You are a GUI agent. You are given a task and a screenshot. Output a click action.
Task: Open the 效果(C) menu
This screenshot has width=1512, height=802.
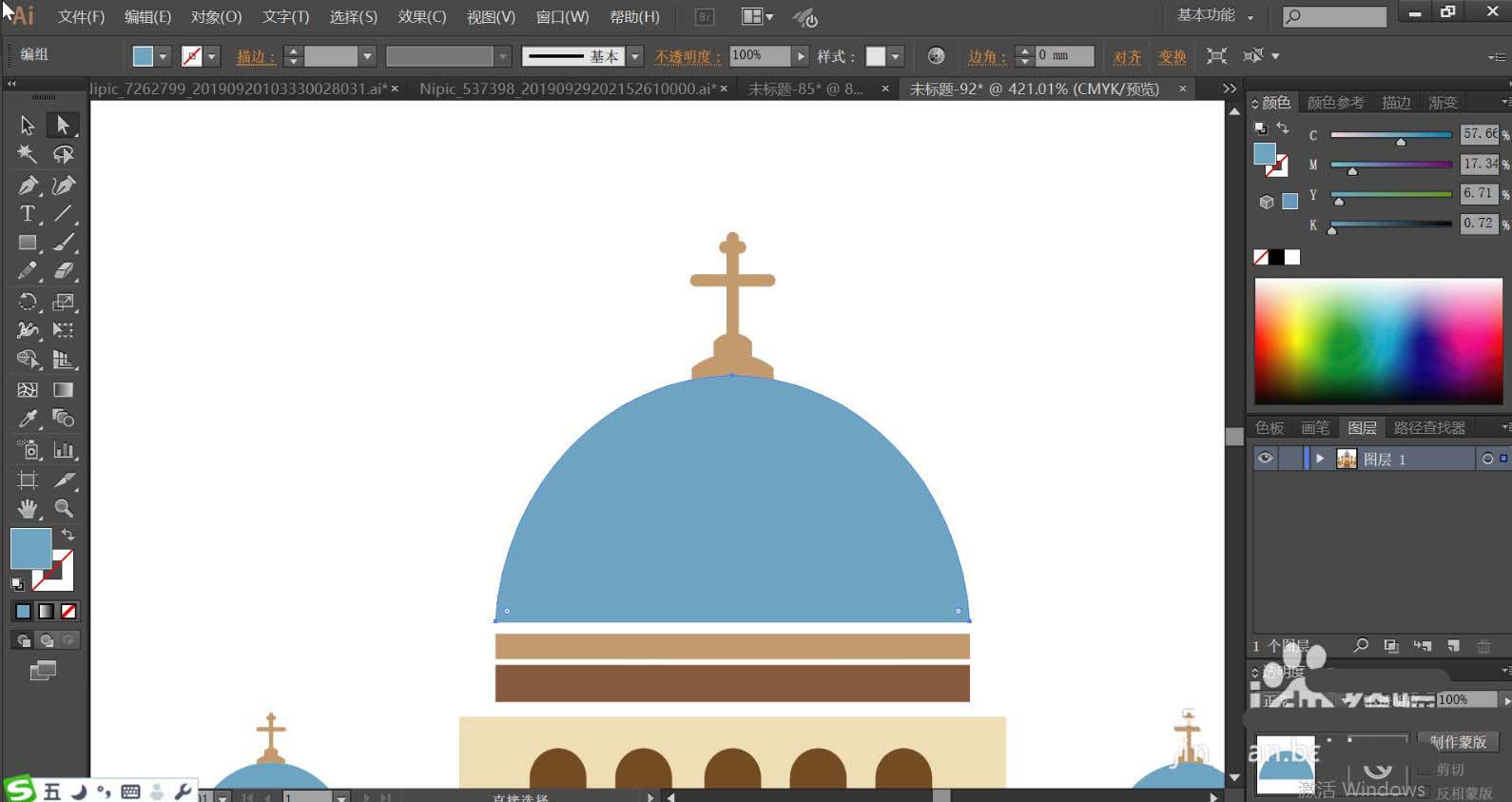(x=421, y=17)
